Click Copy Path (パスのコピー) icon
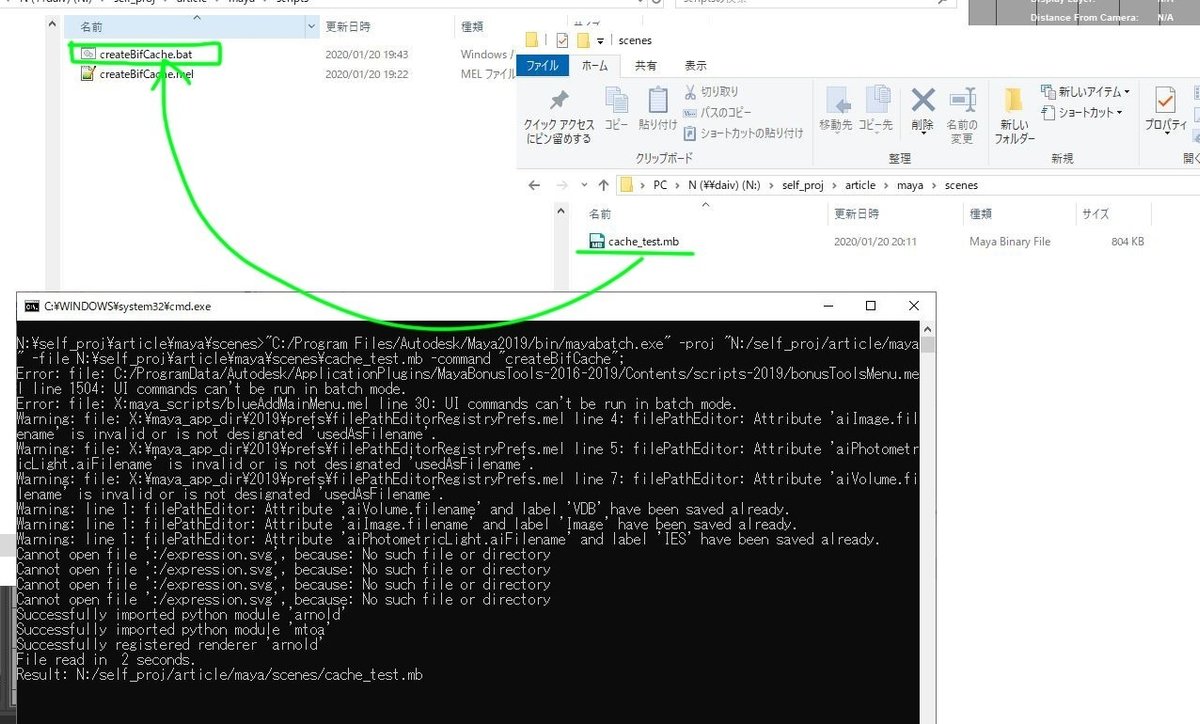The height and width of the screenshot is (724, 1200). (x=690, y=112)
